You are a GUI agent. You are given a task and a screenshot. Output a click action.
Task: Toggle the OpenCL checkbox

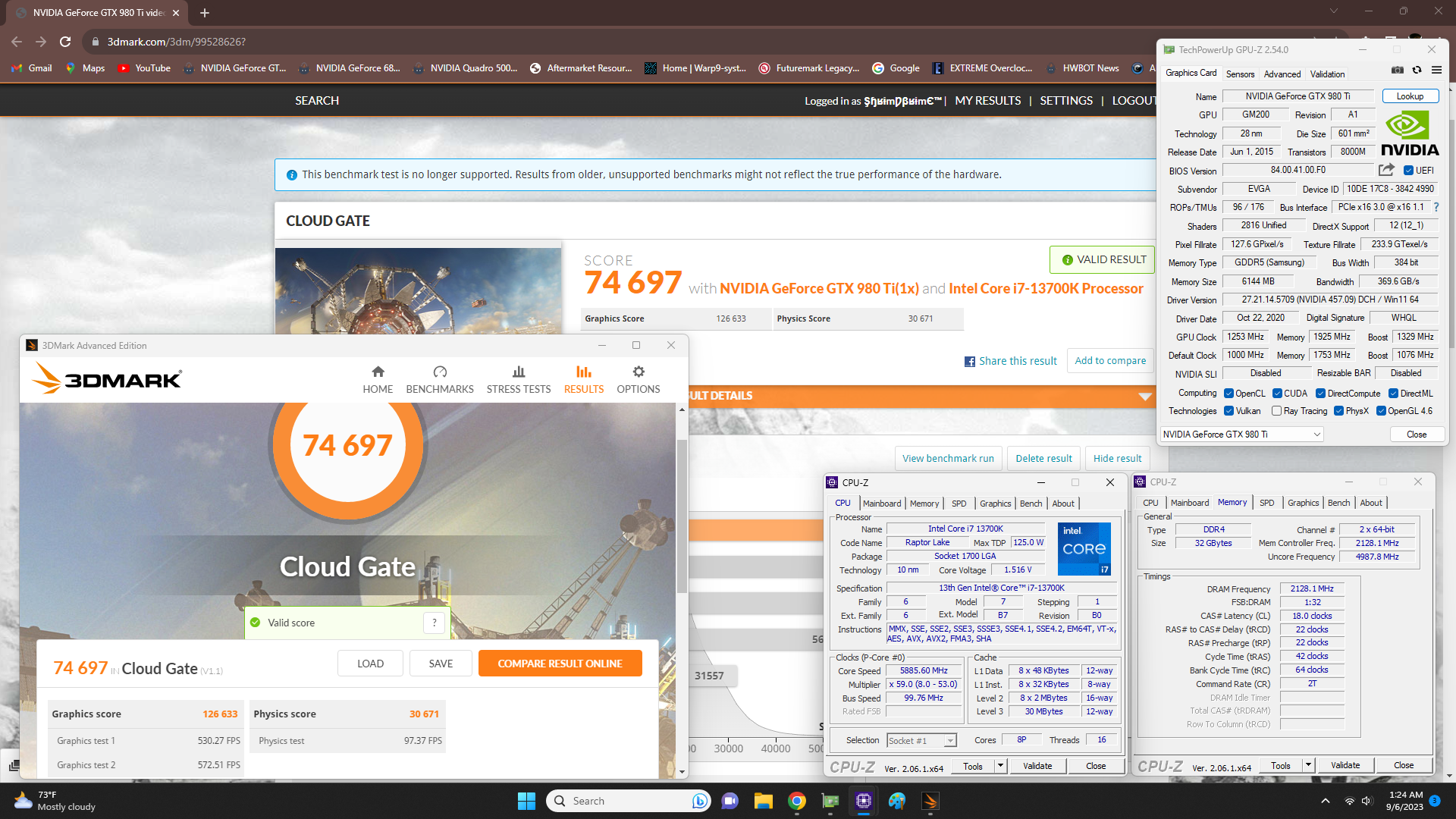(1228, 394)
